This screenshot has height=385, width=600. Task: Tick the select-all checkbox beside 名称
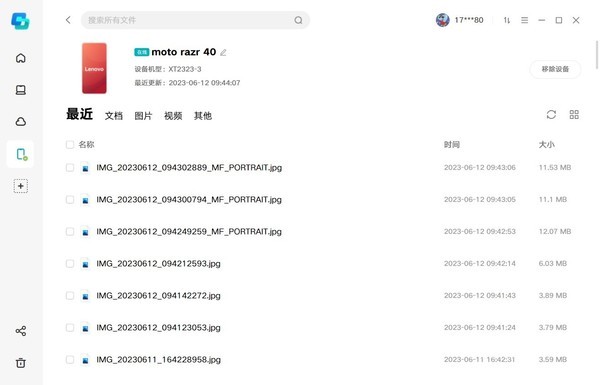(x=70, y=145)
